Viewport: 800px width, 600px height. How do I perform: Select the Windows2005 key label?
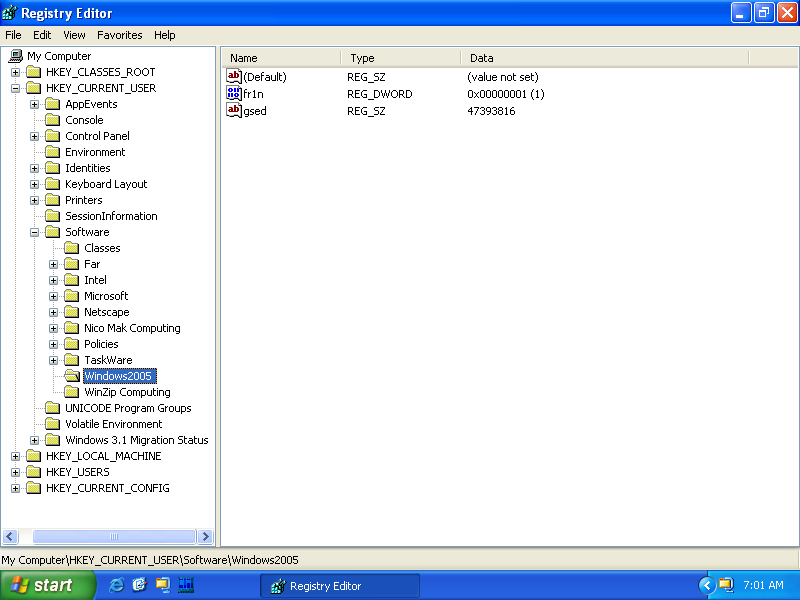pyautogui.click(x=118, y=376)
